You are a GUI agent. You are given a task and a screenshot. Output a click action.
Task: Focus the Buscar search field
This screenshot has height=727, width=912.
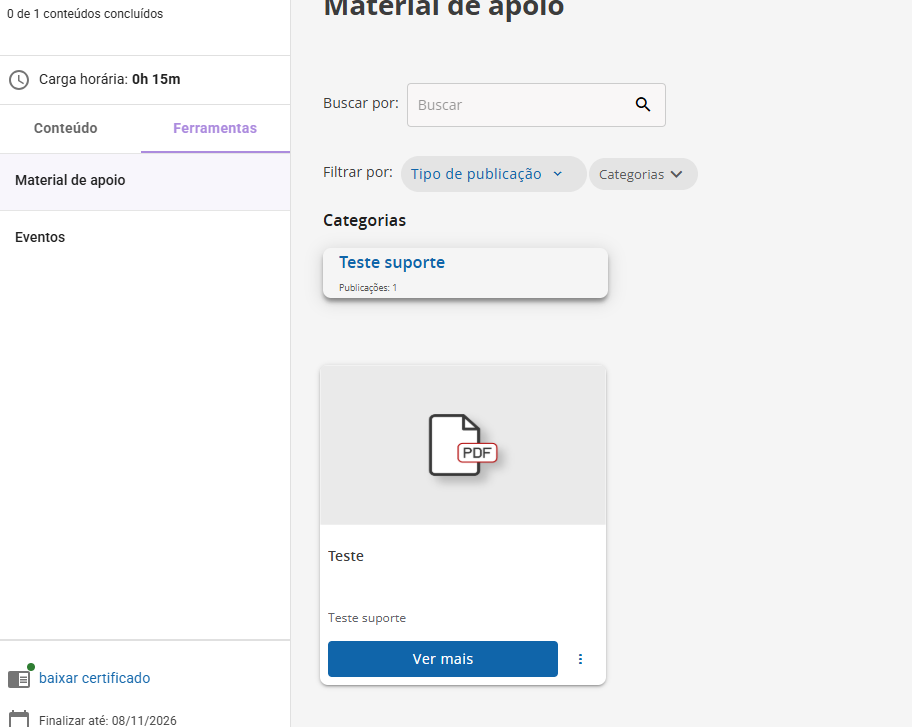[520, 105]
